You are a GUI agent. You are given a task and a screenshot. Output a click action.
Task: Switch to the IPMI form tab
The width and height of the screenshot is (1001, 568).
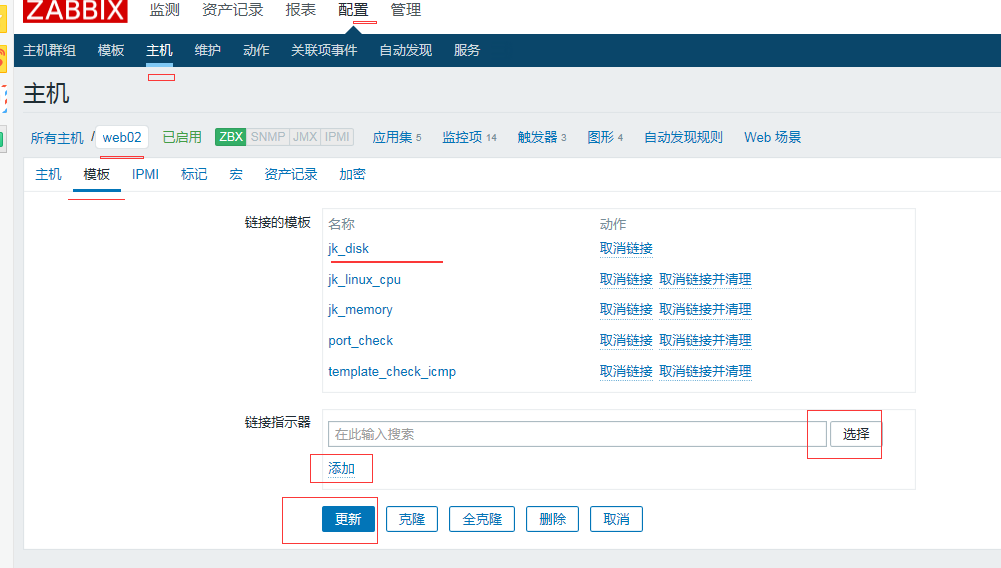point(146,174)
